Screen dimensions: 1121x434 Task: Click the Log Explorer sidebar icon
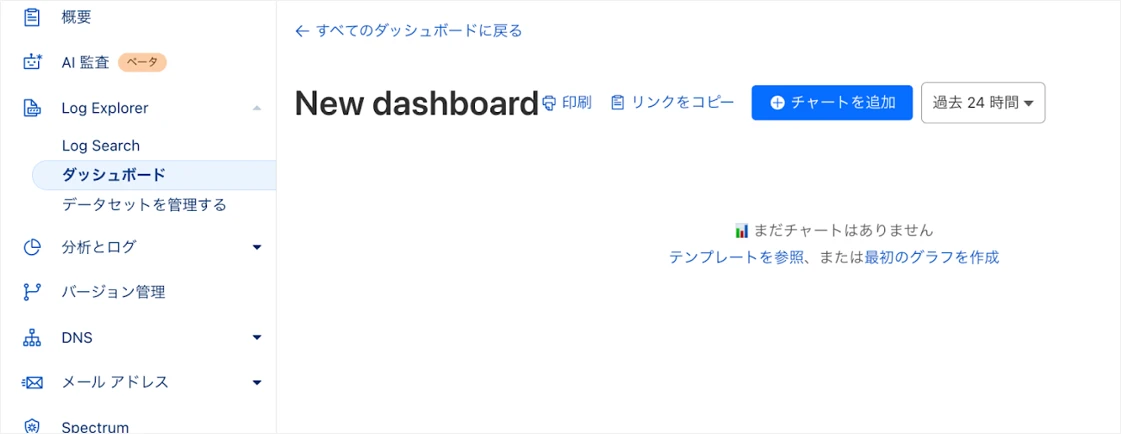coord(32,108)
